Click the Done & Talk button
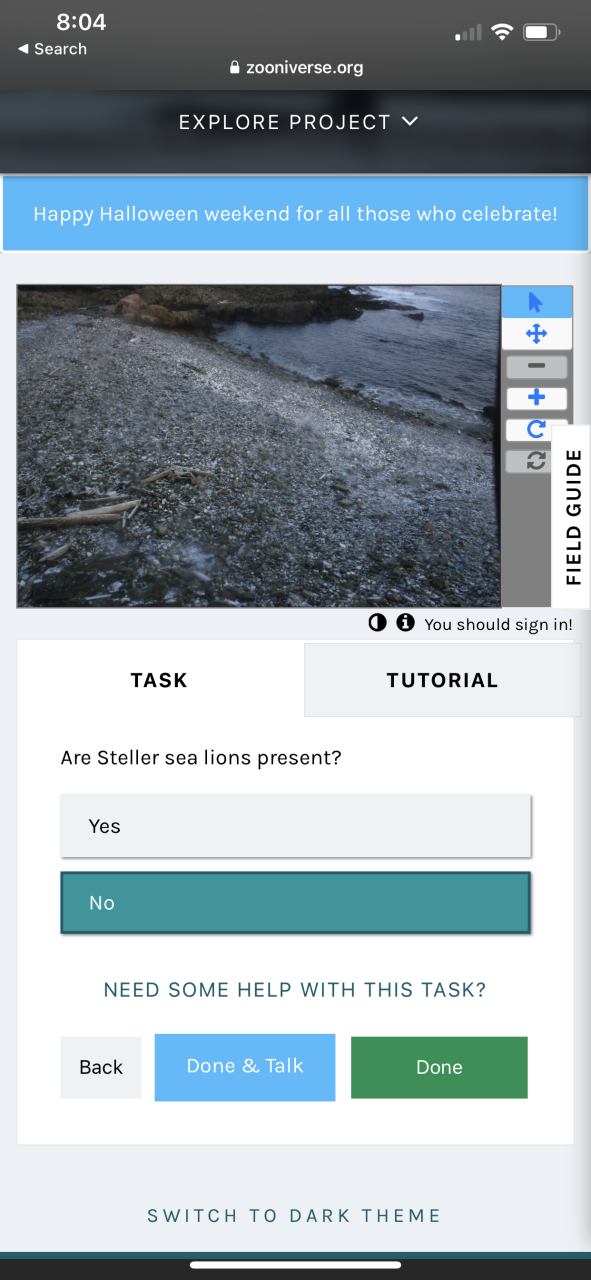The image size is (591, 1280). [x=245, y=1067]
